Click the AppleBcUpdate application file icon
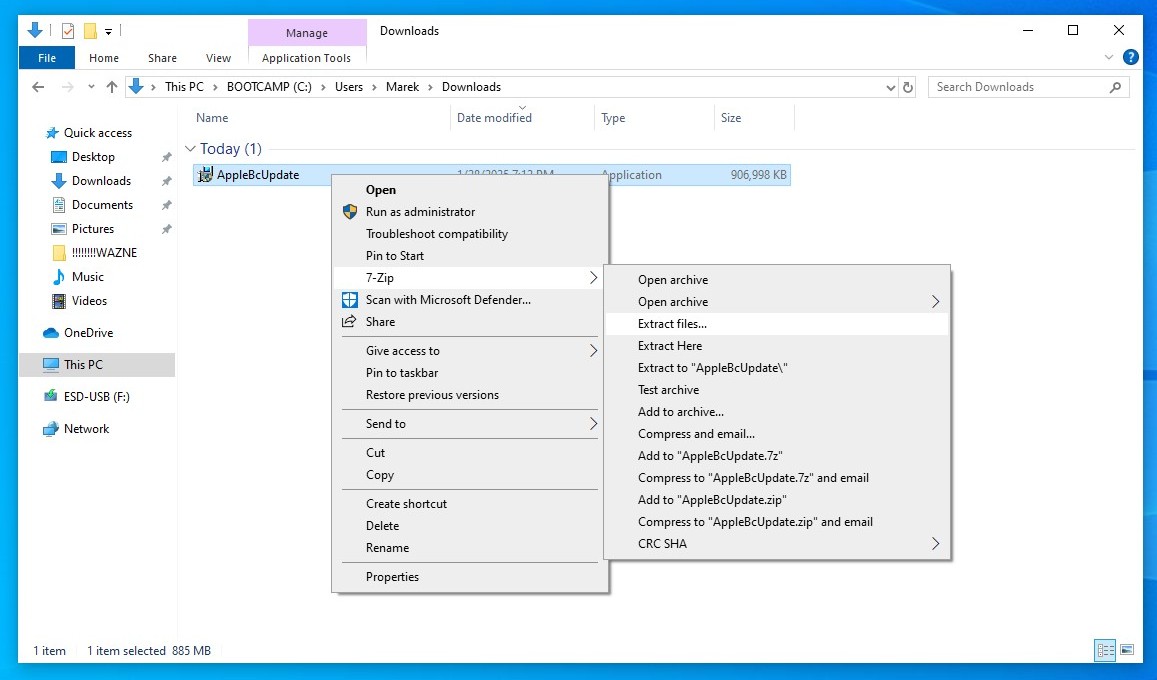1157x680 pixels. pyautogui.click(x=205, y=175)
